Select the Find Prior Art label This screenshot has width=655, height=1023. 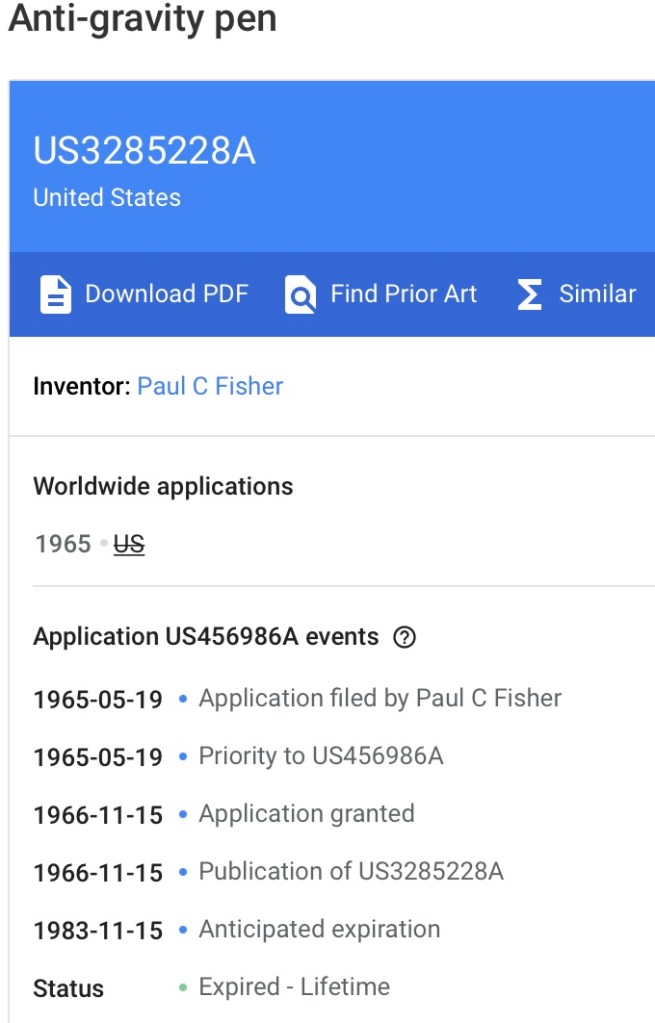403,294
